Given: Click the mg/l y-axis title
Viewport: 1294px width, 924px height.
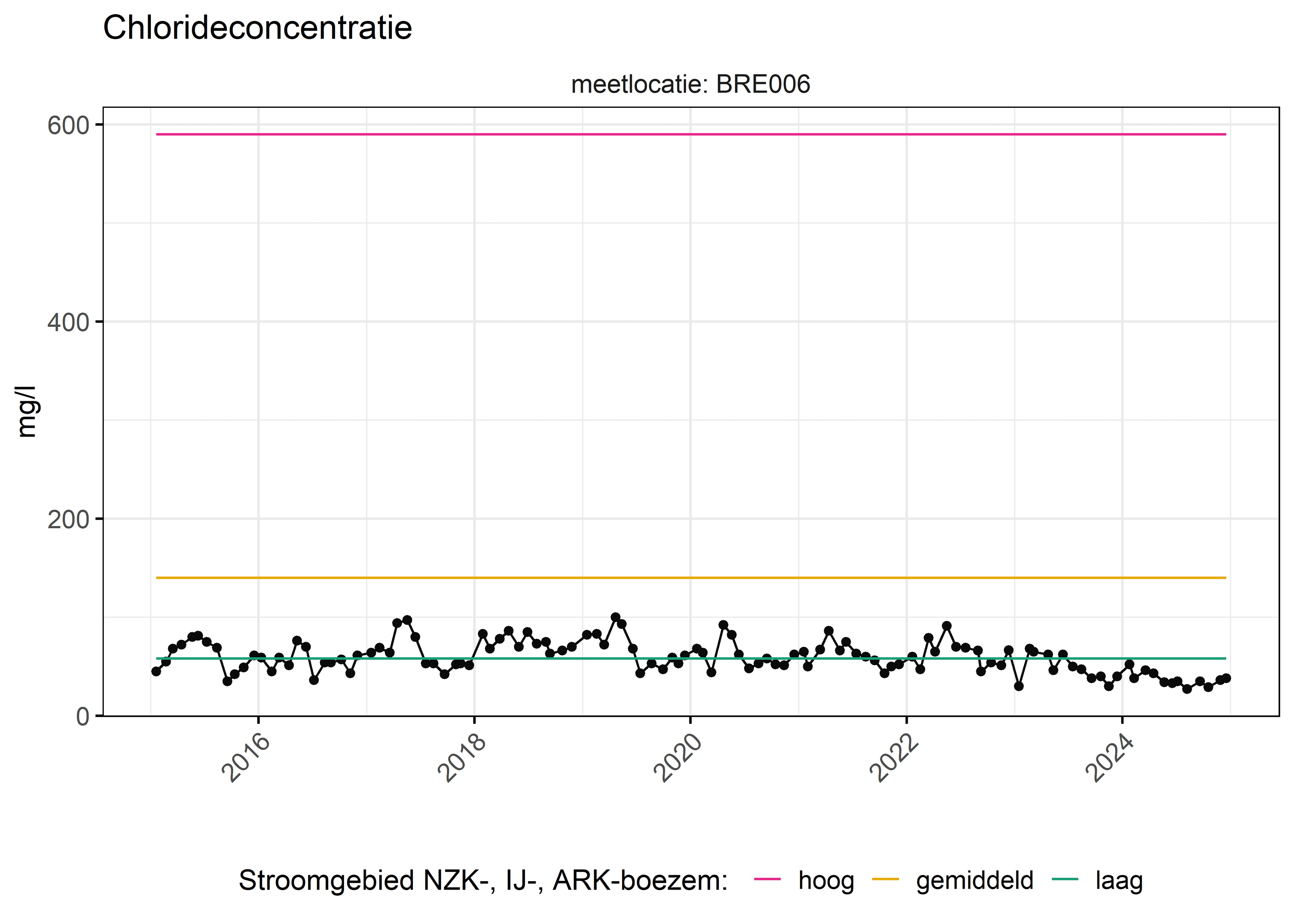Looking at the screenshot, I should 27,411.
